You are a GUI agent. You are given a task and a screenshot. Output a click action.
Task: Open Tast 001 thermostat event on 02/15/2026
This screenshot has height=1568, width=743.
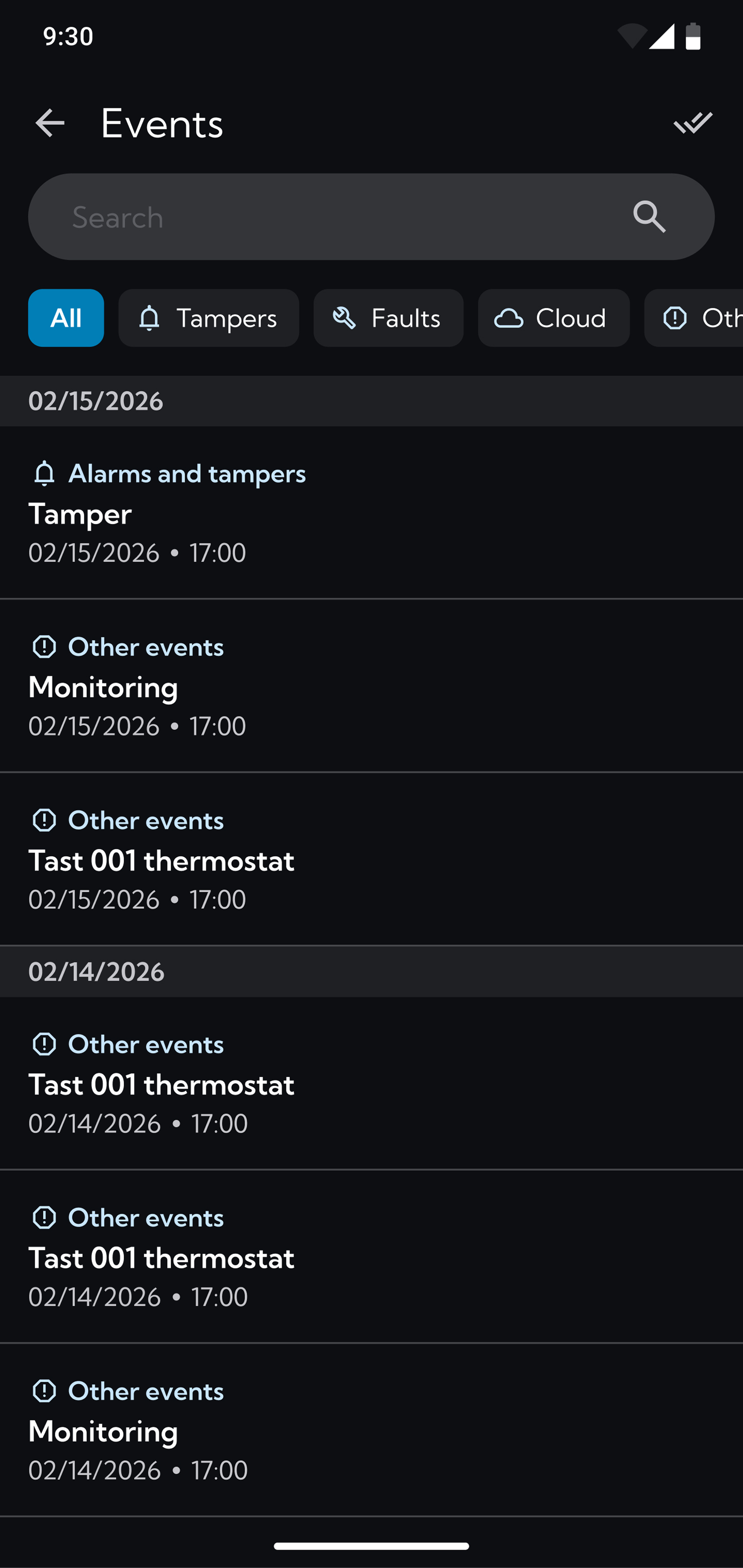tap(372, 860)
